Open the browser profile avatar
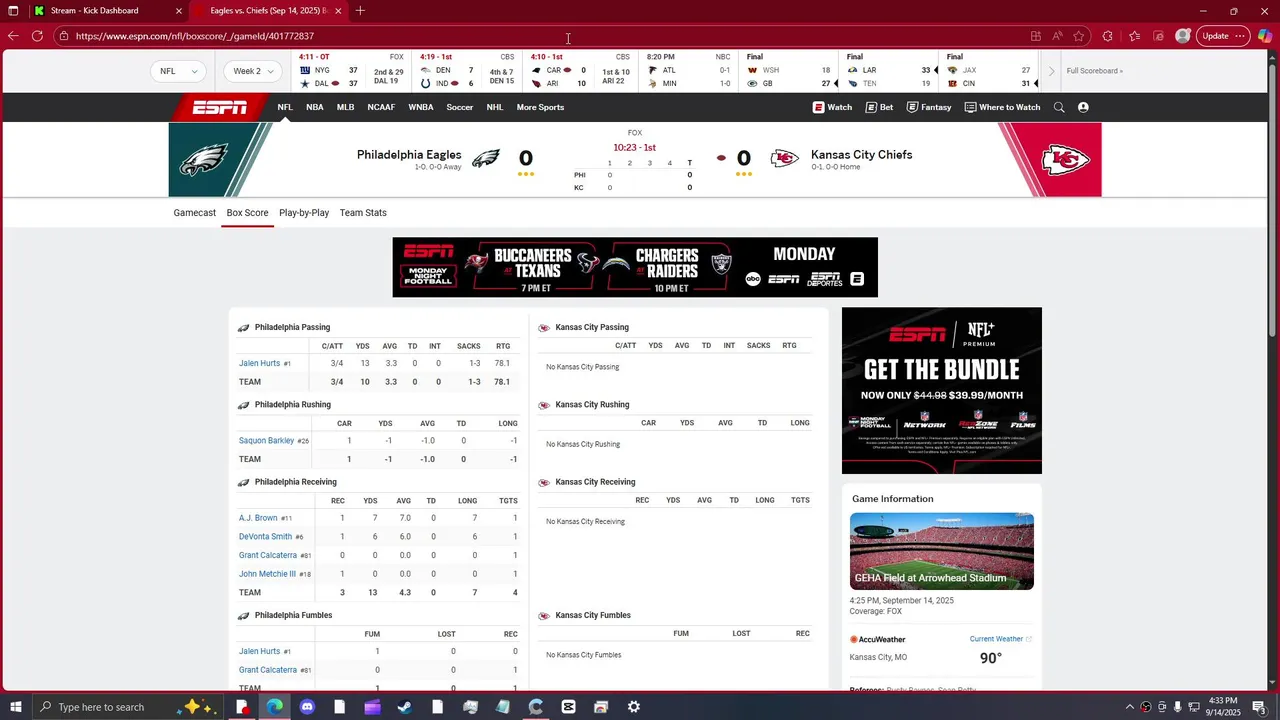The height and width of the screenshot is (720, 1280). 1183,36
